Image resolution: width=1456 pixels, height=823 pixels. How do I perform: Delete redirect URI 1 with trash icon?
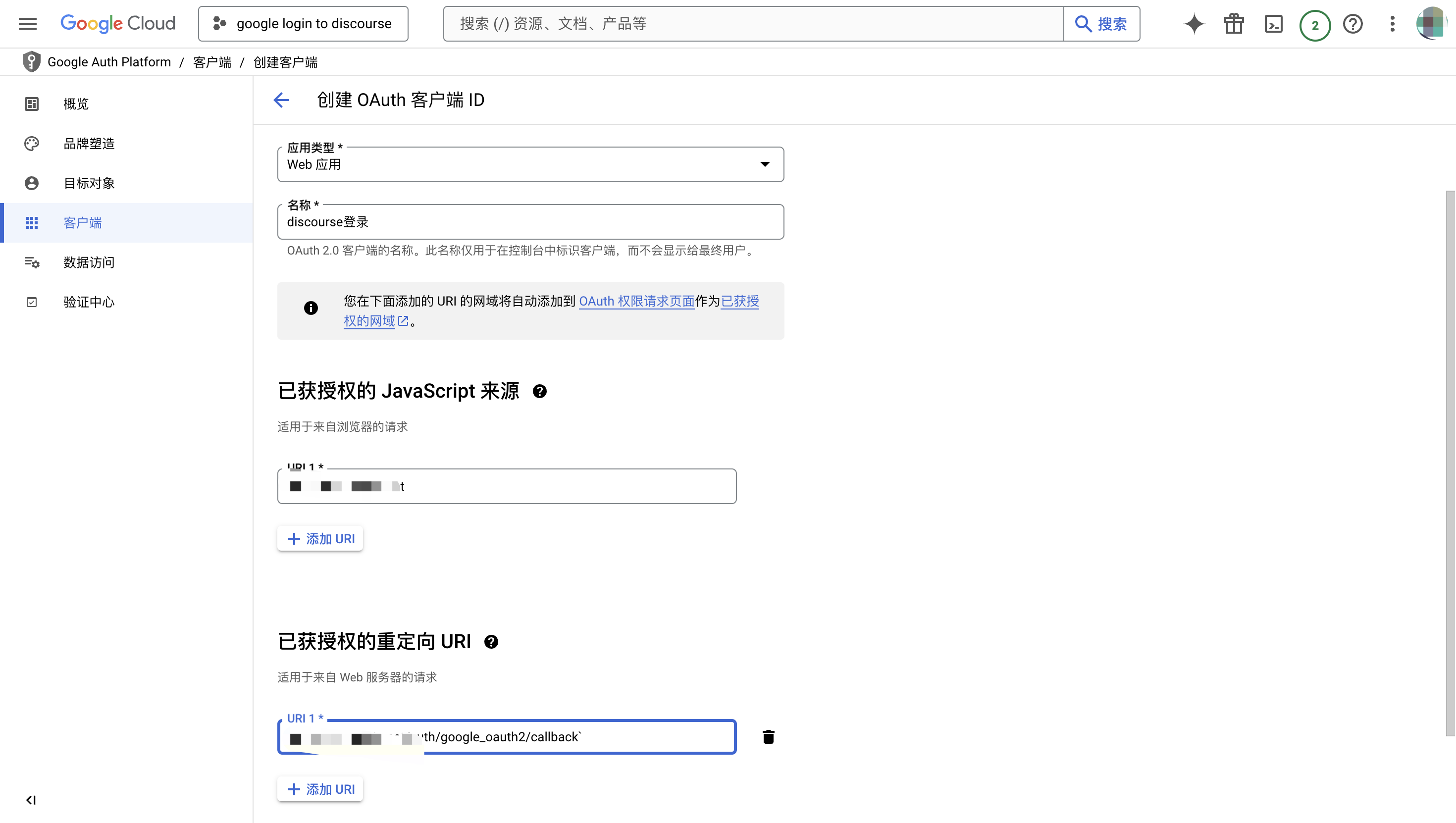[768, 736]
